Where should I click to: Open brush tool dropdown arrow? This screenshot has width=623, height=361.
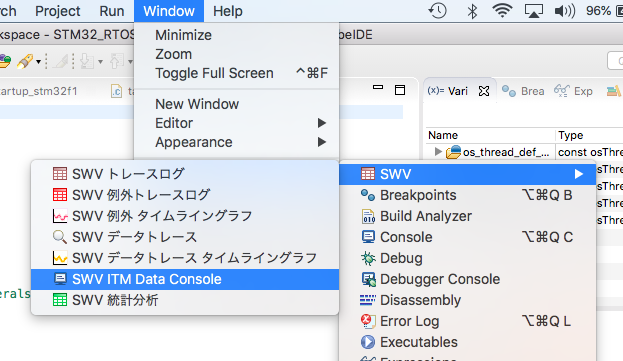[39, 62]
